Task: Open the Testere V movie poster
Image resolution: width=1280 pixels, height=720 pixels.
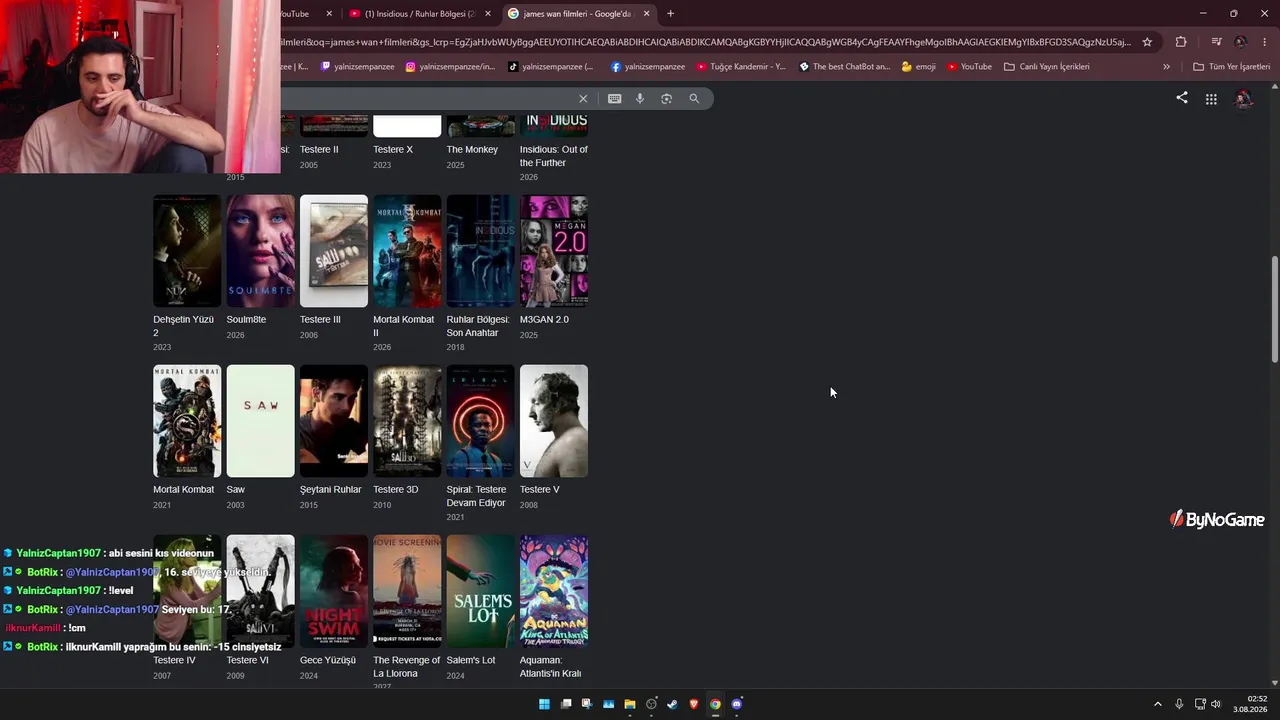Action: pos(554,421)
